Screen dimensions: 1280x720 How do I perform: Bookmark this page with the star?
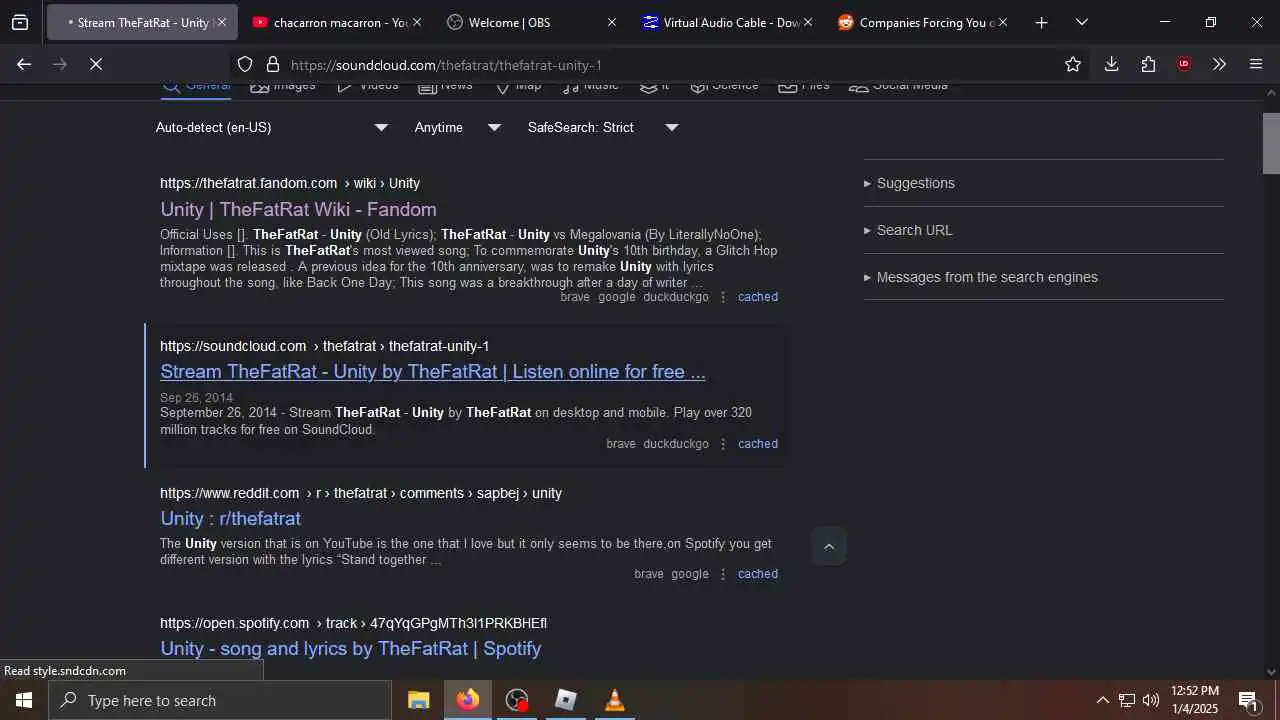pos(1073,64)
